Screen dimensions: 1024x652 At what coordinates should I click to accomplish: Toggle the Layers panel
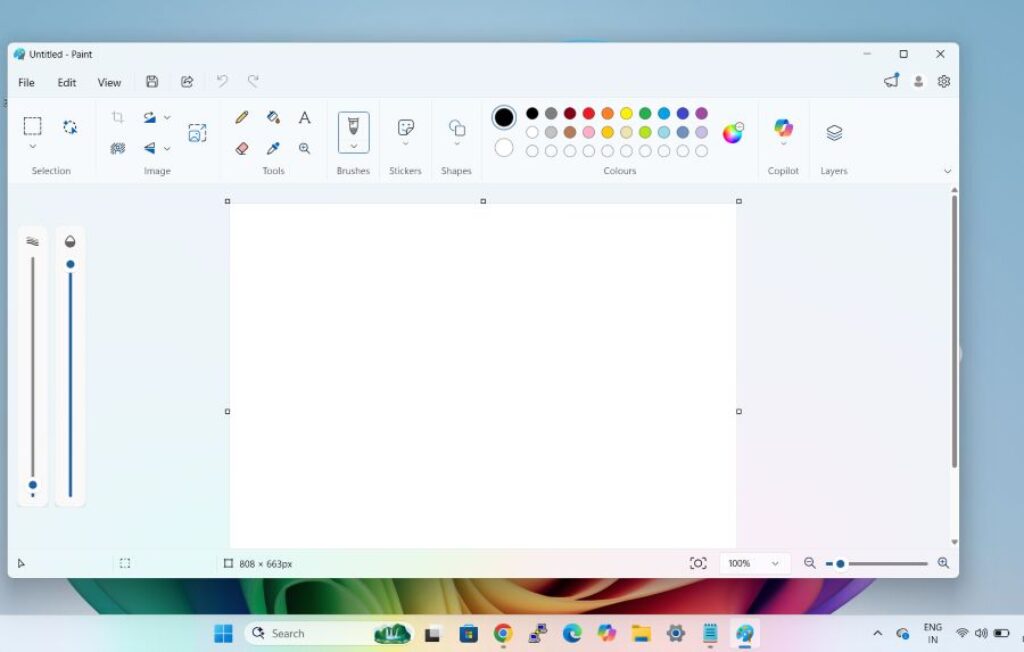[x=834, y=133]
